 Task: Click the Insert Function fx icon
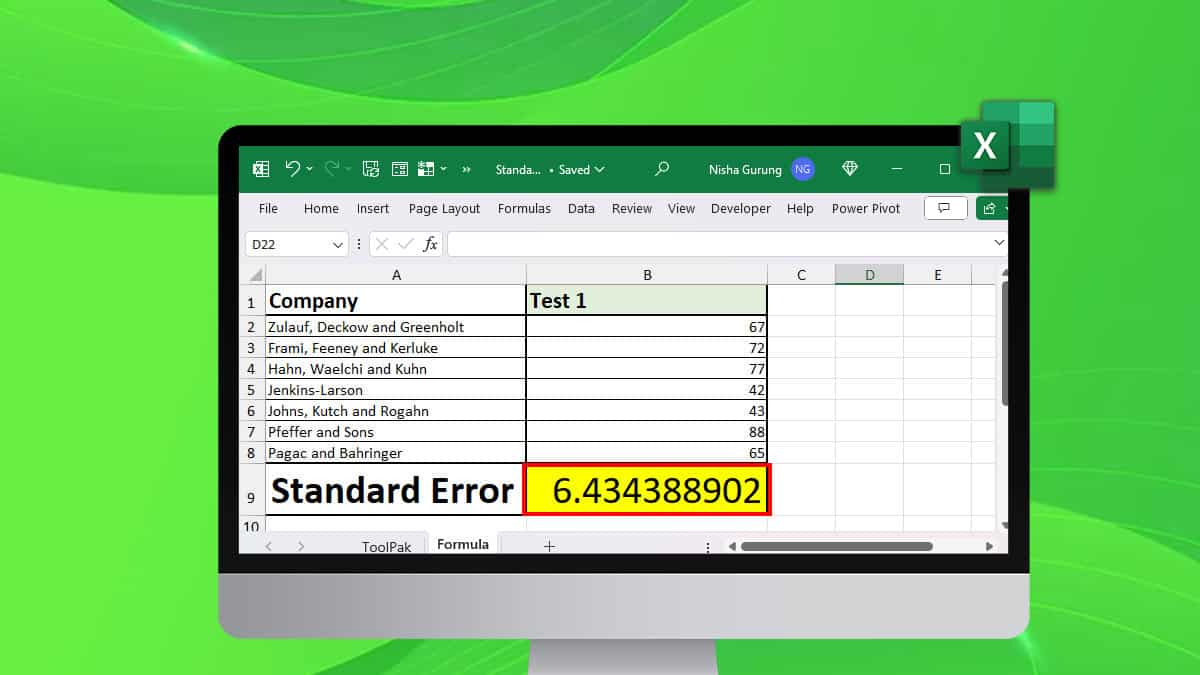(x=430, y=243)
